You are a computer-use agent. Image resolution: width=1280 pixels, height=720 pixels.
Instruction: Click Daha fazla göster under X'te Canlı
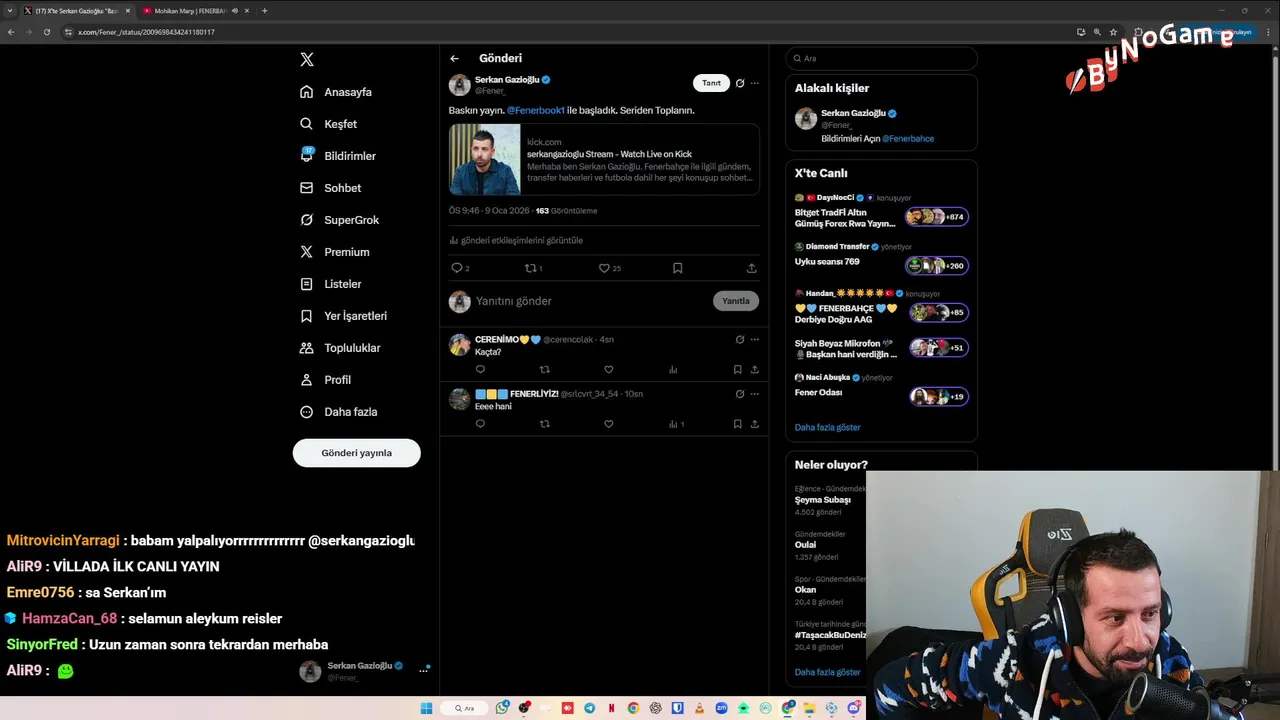[x=827, y=427]
